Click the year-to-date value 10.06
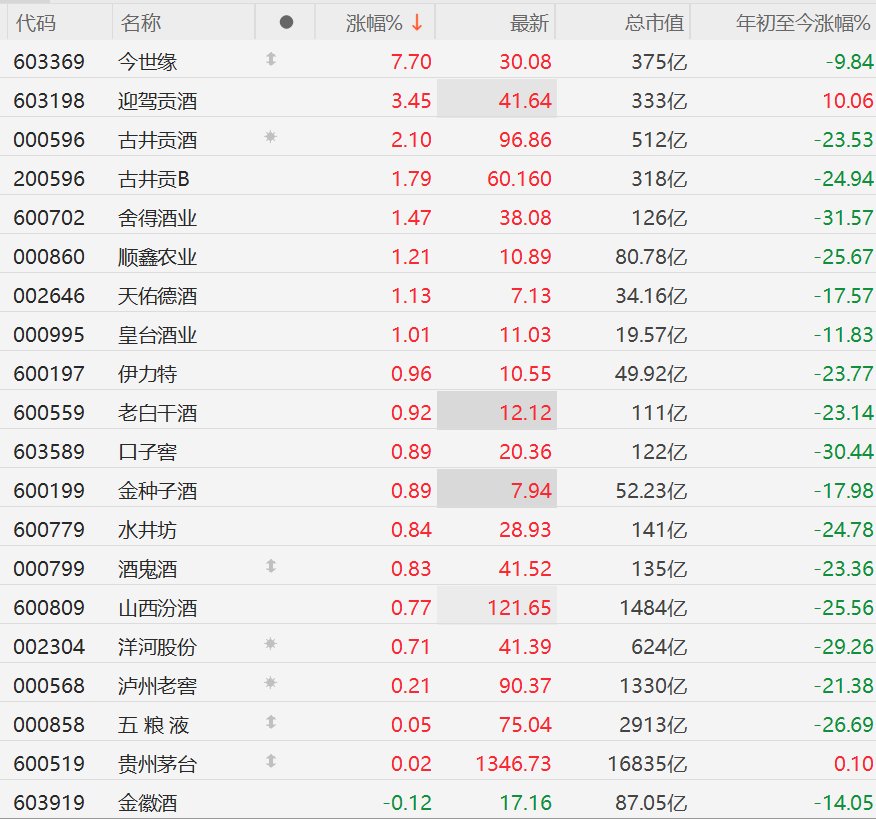This screenshot has width=876, height=819. 848,101
